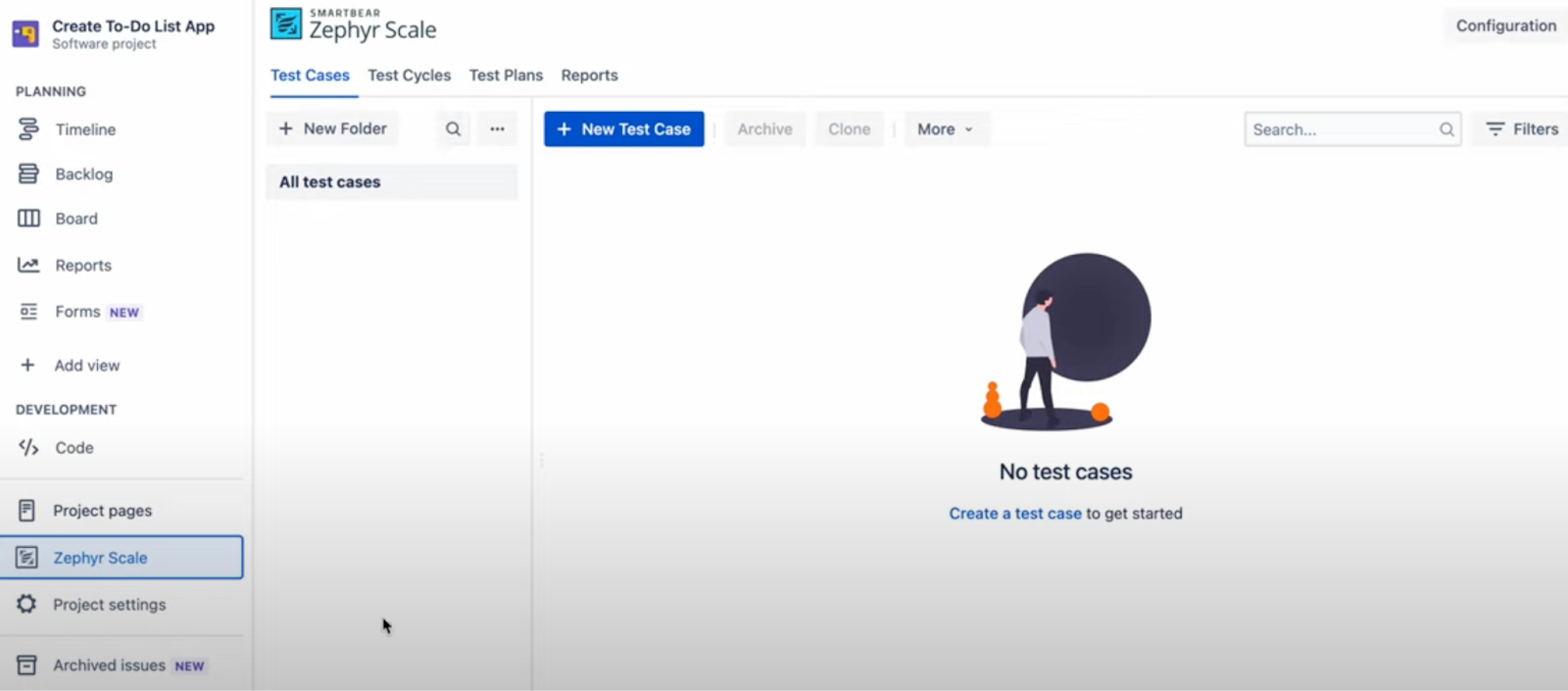Open the Backlog in sidebar

(x=83, y=174)
